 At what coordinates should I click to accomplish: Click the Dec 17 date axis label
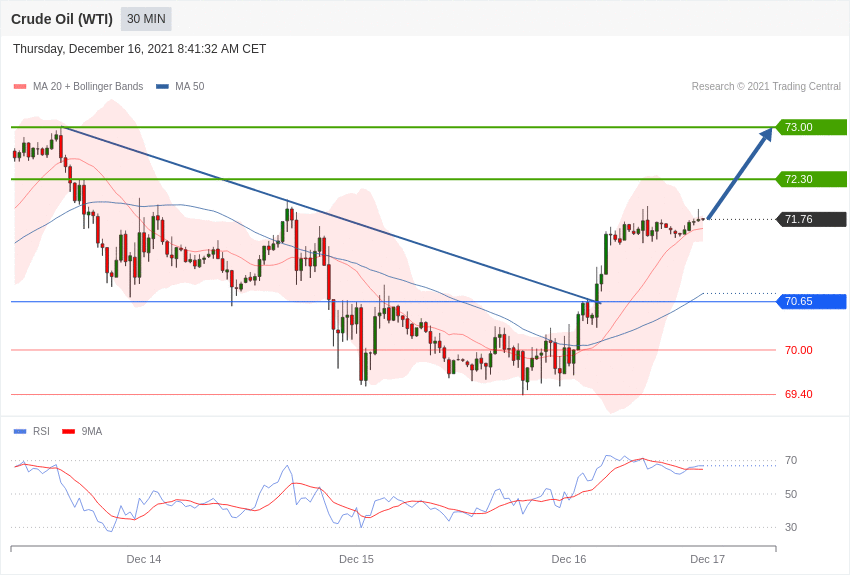(x=707, y=559)
